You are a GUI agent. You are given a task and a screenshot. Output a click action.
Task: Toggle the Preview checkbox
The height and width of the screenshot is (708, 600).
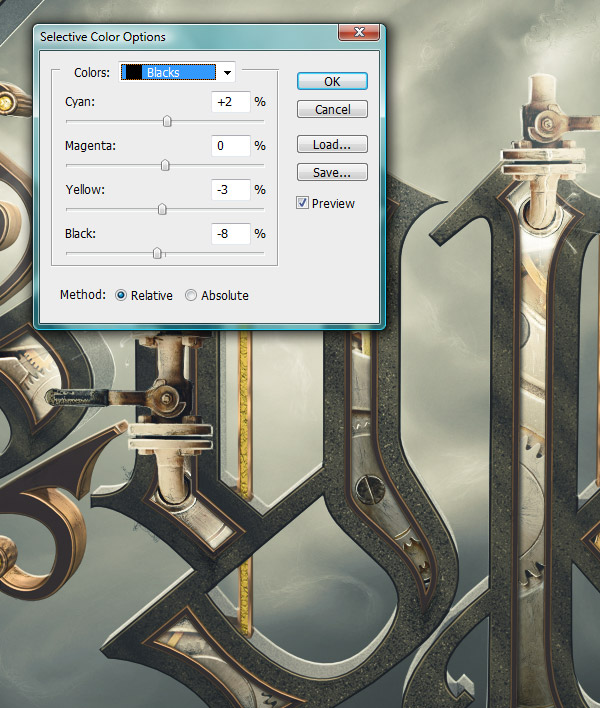tap(302, 203)
